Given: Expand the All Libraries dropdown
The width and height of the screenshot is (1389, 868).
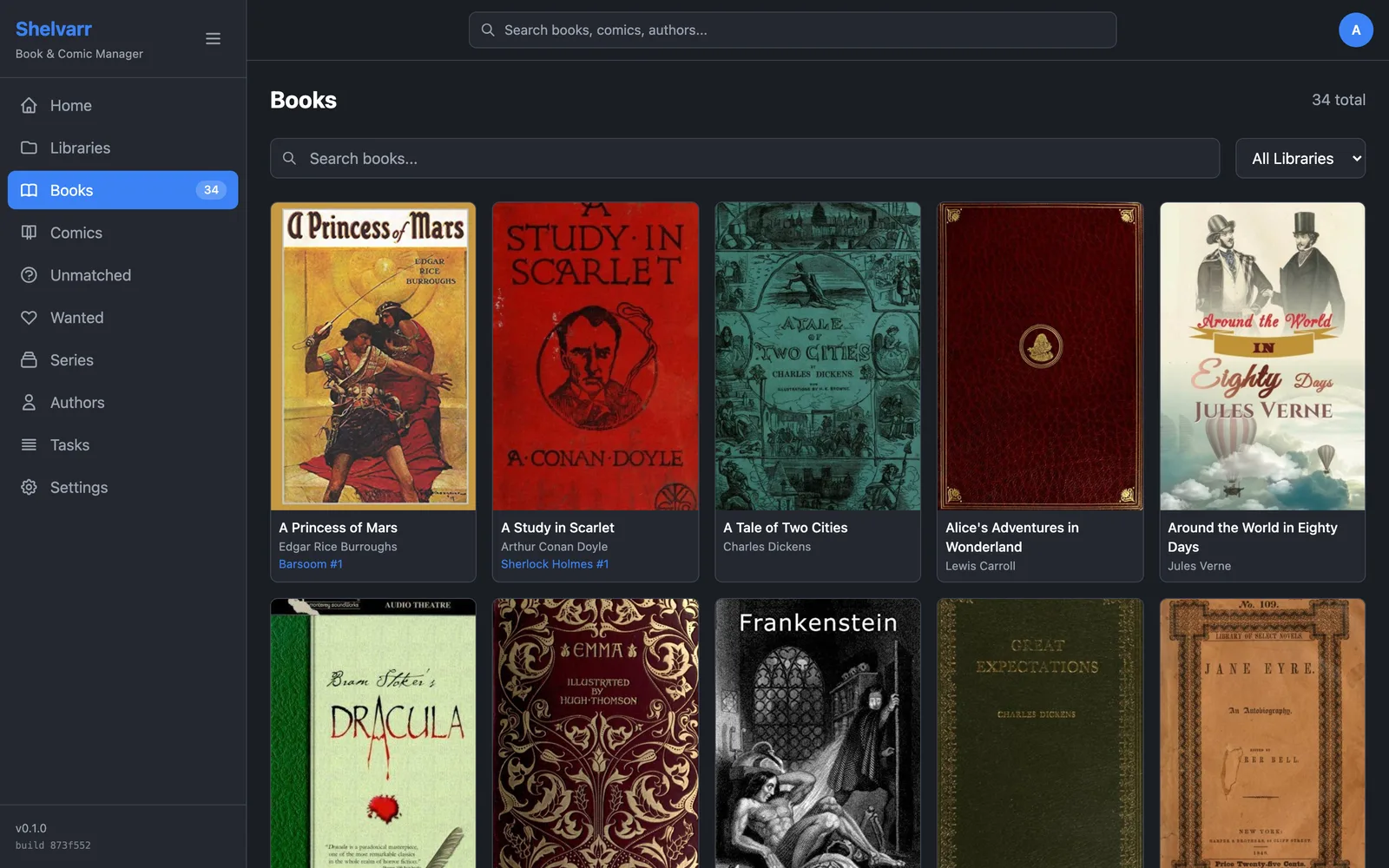Looking at the screenshot, I should [1300, 159].
